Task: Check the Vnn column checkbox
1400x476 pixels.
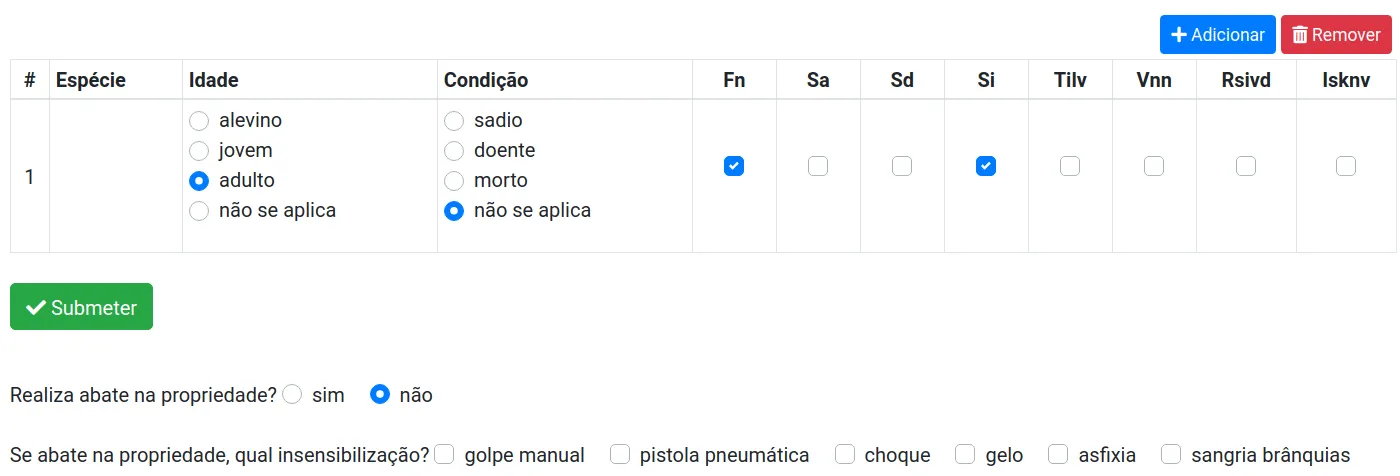Action: (x=1154, y=166)
